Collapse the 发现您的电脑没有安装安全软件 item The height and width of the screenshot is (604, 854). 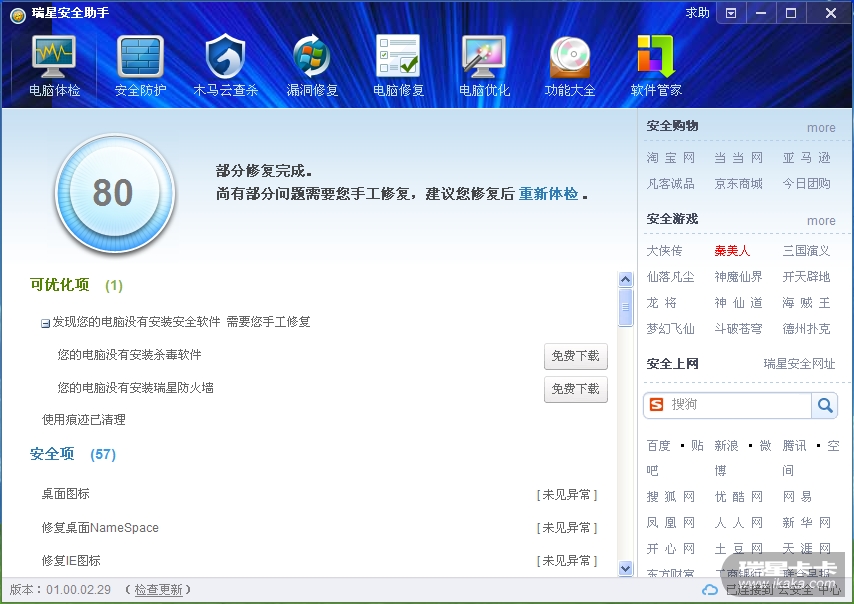point(46,324)
